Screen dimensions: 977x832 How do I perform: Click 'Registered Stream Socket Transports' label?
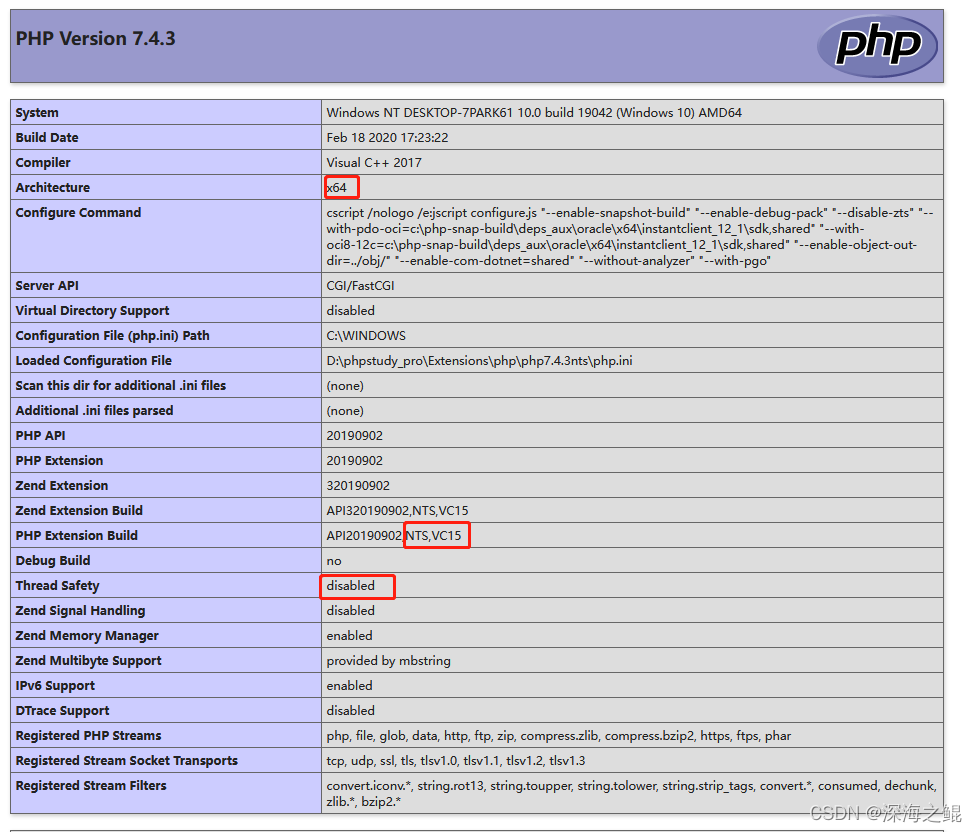click(x=126, y=760)
